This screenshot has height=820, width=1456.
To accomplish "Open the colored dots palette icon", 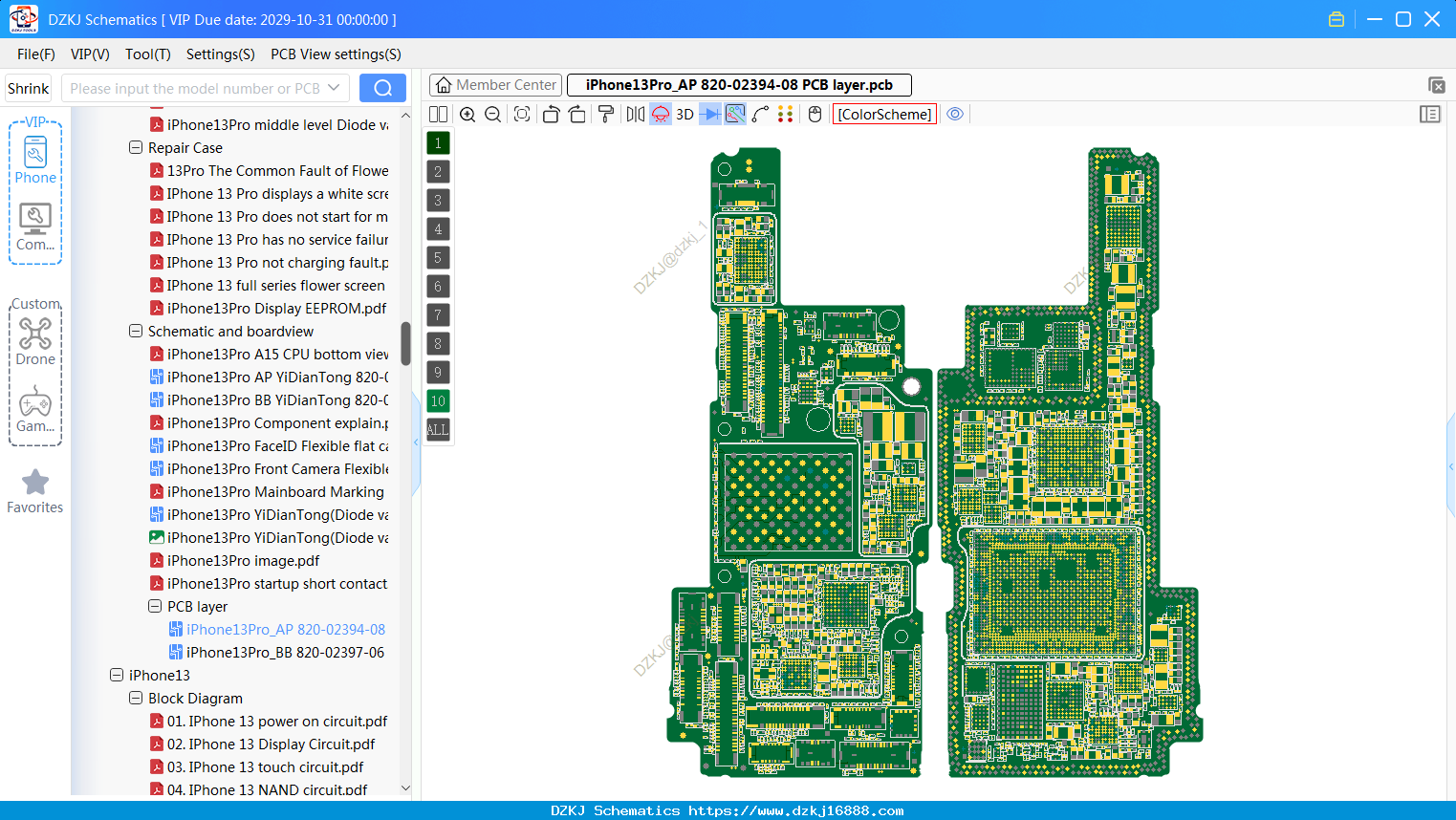I will (x=786, y=115).
